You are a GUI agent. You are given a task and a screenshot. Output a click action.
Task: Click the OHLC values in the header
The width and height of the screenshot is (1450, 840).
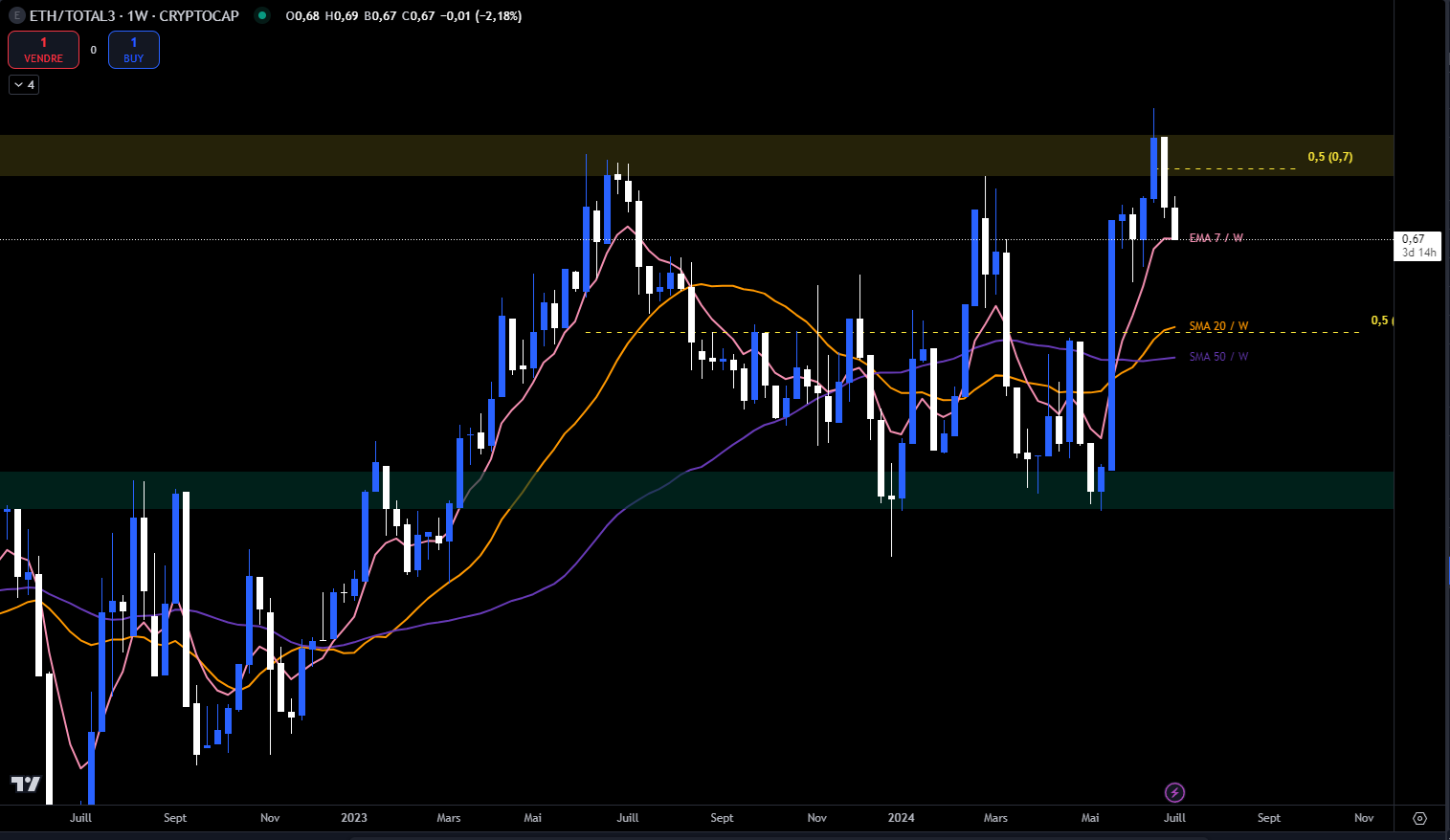[403, 16]
